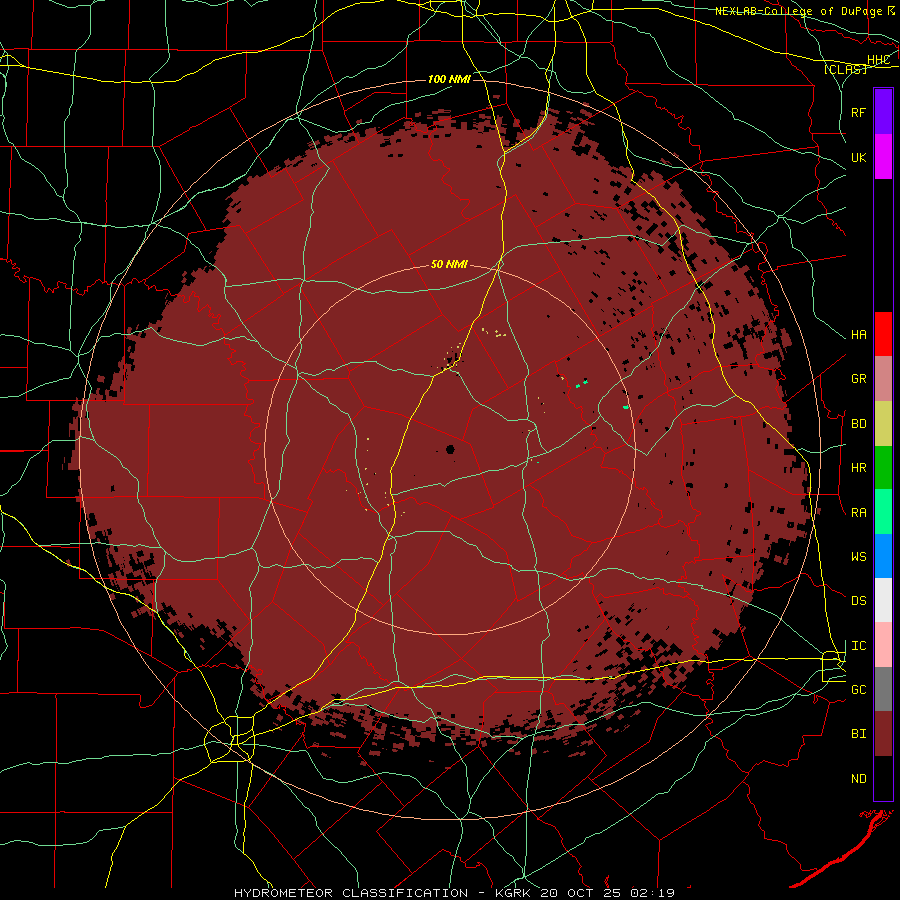Viewport: 900px width, 900px height.
Task: Click the BI dark-red legend swatch
Action: pyautogui.click(x=883, y=734)
